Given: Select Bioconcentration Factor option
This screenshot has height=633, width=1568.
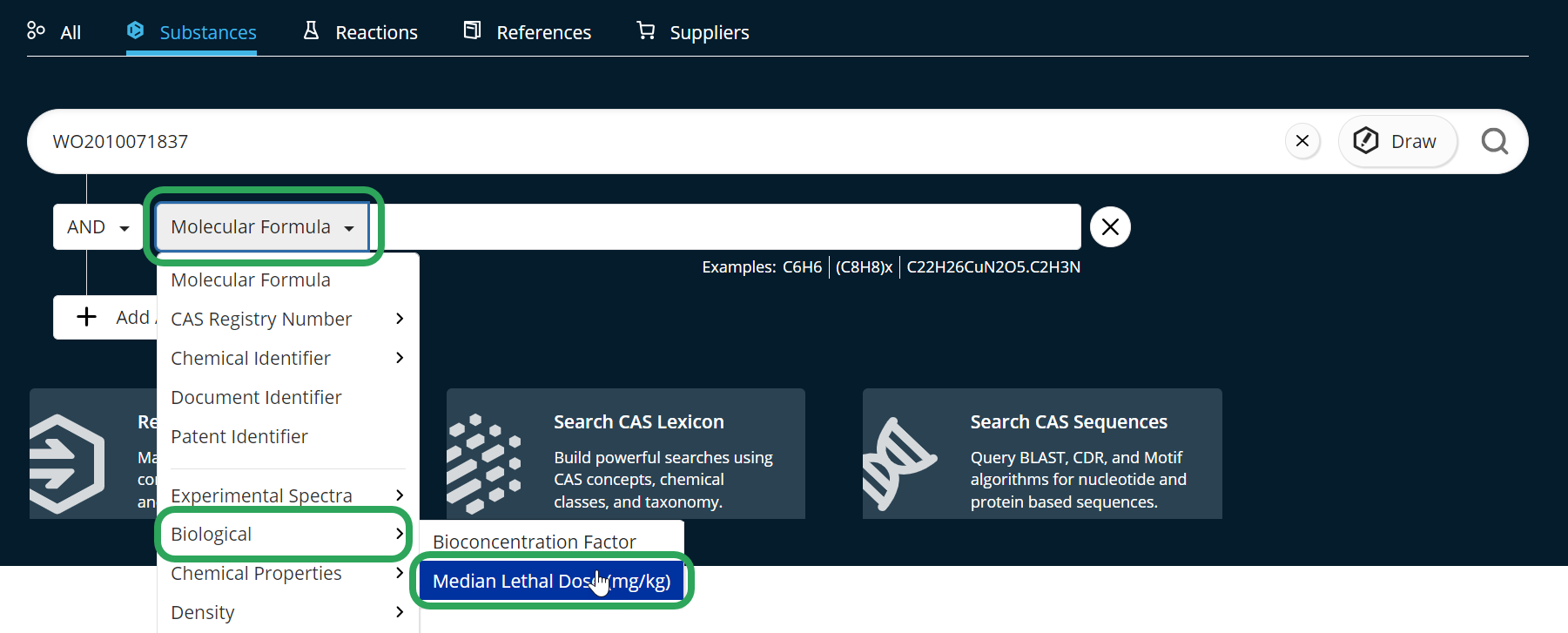Looking at the screenshot, I should (x=552, y=542).
